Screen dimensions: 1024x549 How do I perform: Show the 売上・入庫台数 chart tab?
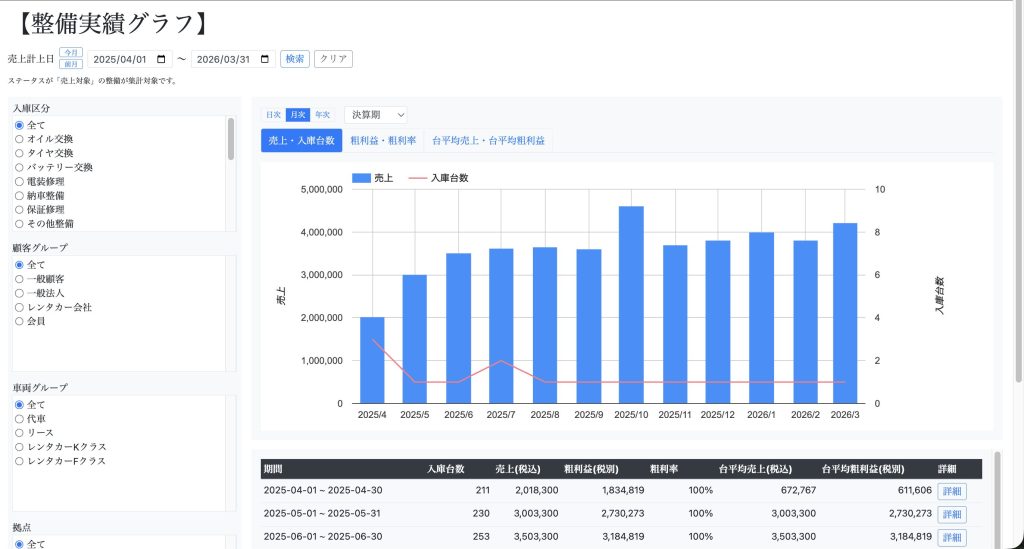[x=301, y=141]
